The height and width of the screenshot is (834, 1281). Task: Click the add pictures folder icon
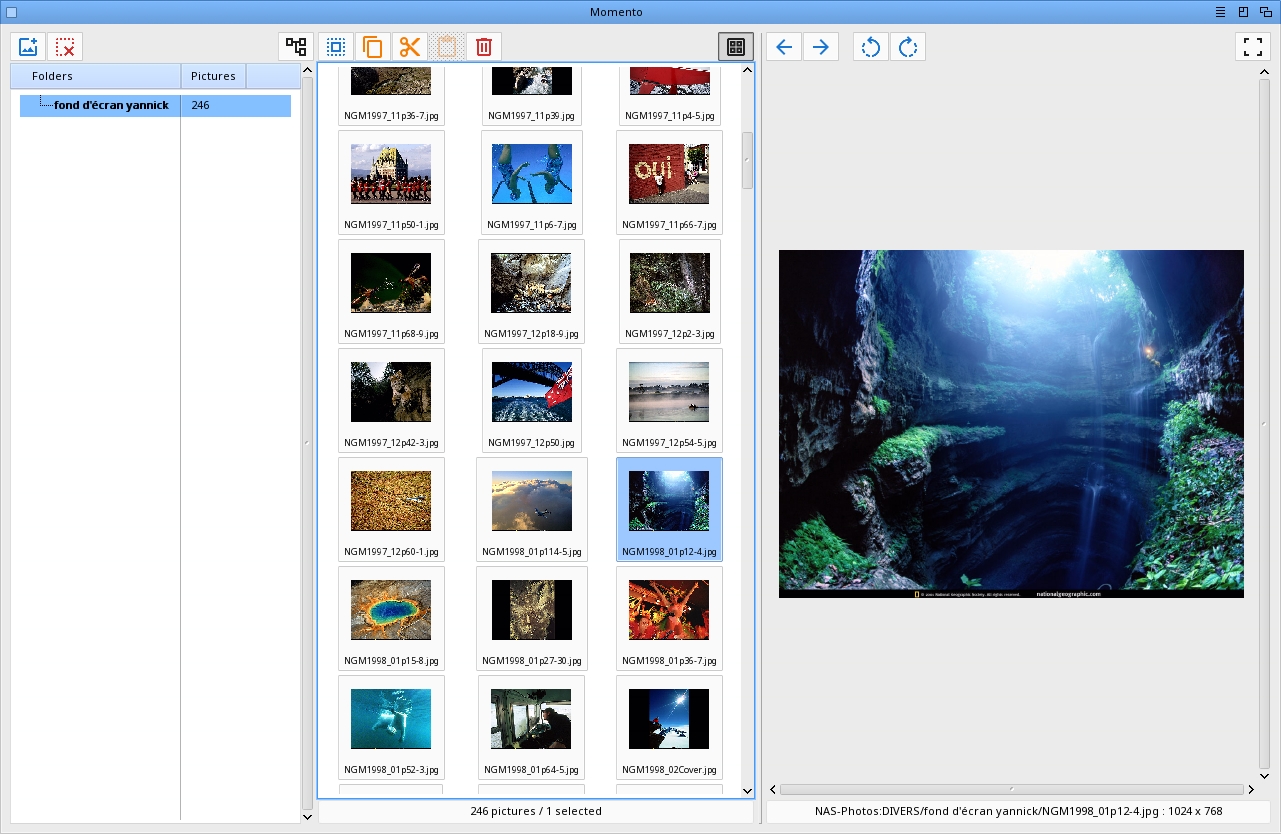click(28, 47)
